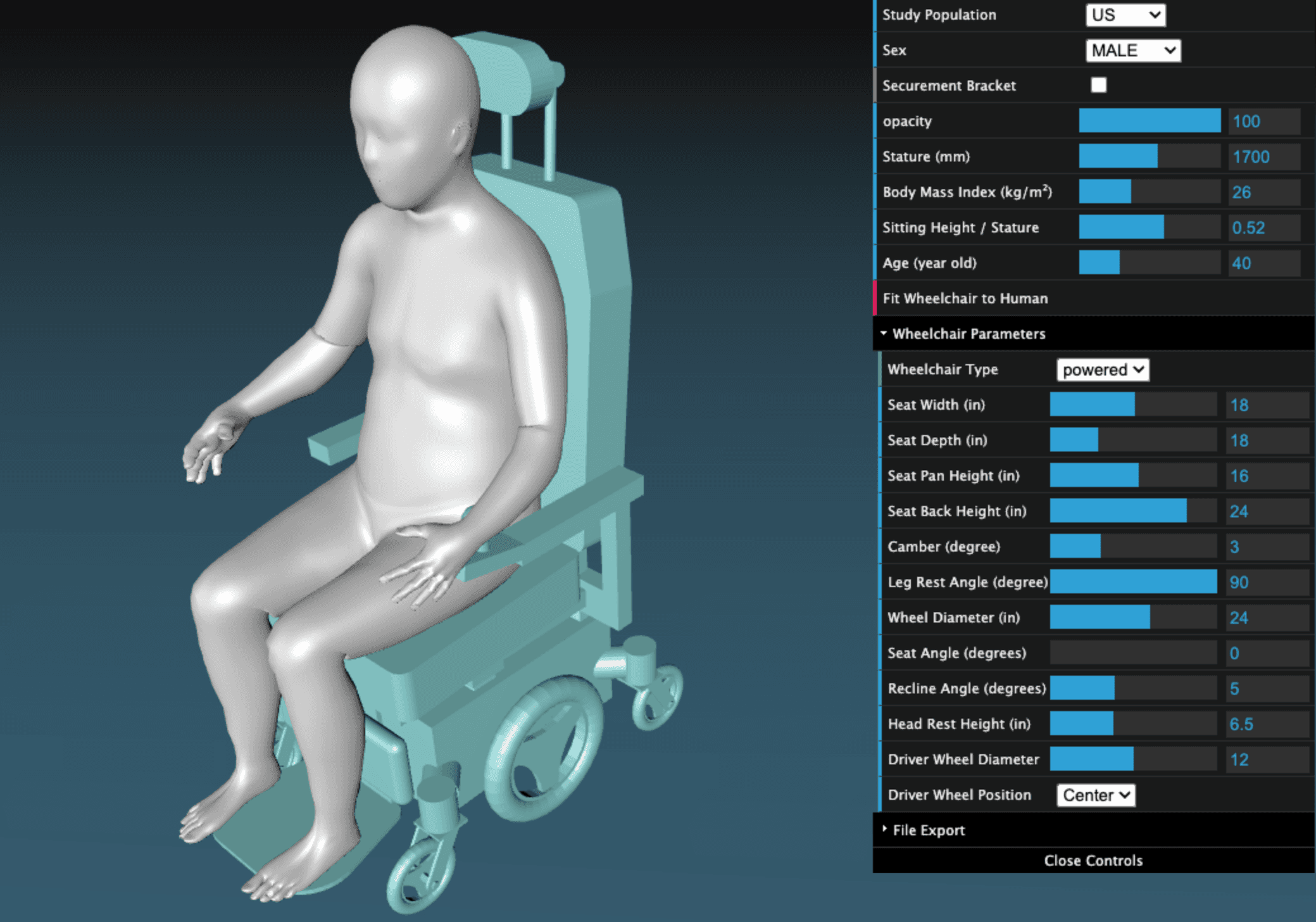Open the Driver Wheel Position dropdown

[x=1094, y=795]
